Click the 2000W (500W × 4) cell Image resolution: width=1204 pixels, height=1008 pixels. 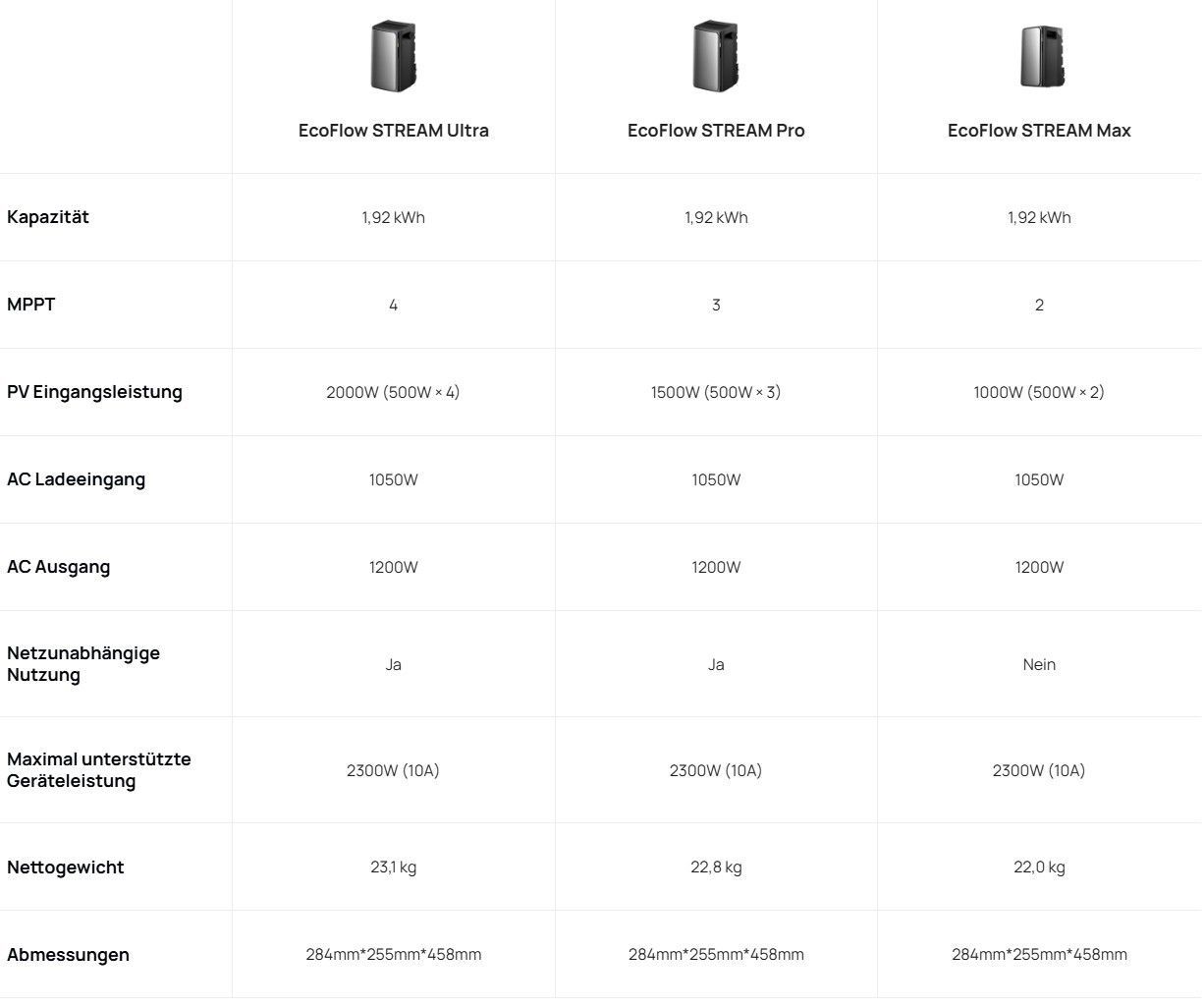click(x=393, y=392)
